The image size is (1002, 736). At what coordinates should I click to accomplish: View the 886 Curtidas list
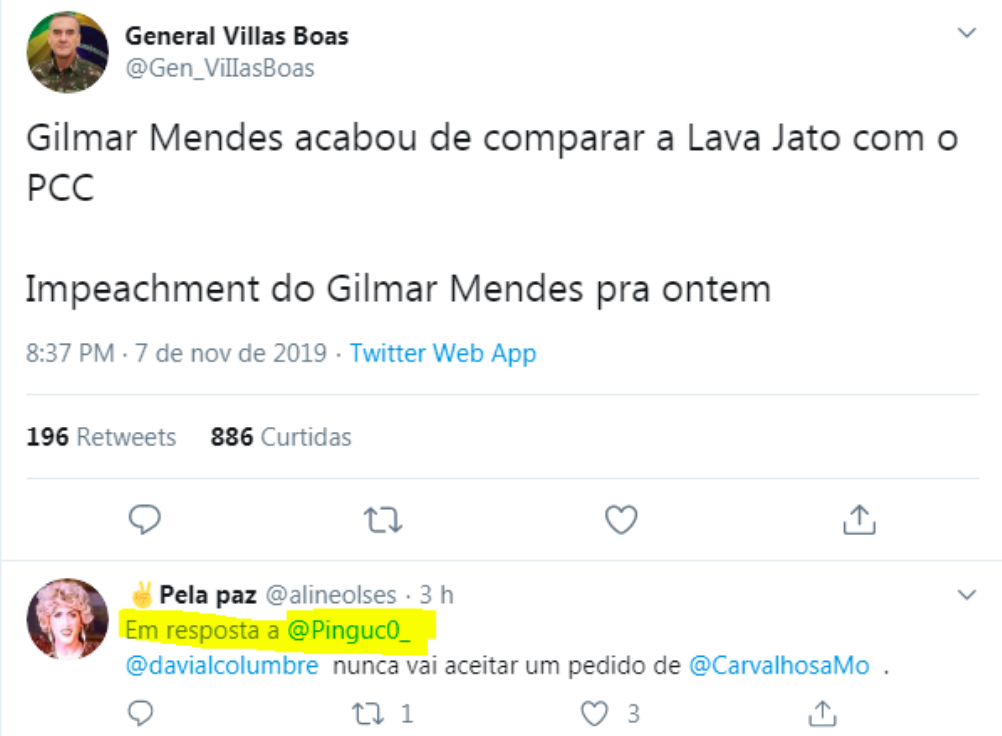point(281,437)
